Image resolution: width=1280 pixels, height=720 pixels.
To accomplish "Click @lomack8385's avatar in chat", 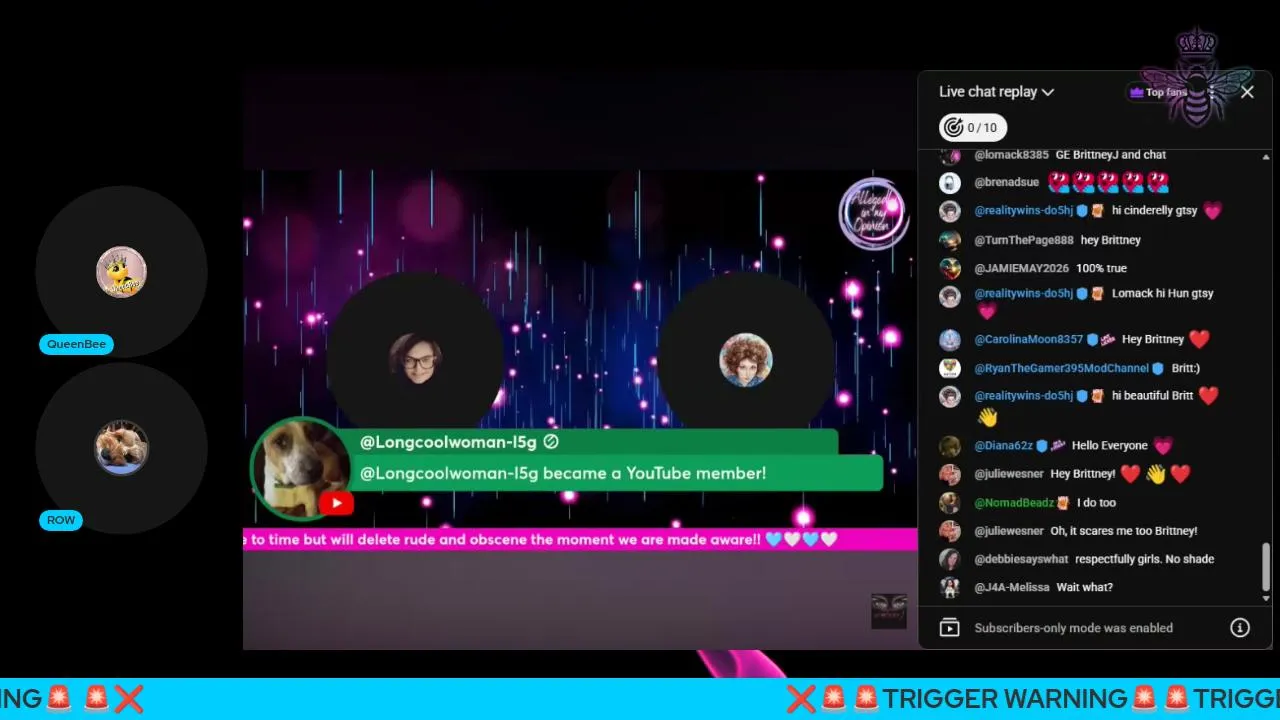I will coord(949,155).
